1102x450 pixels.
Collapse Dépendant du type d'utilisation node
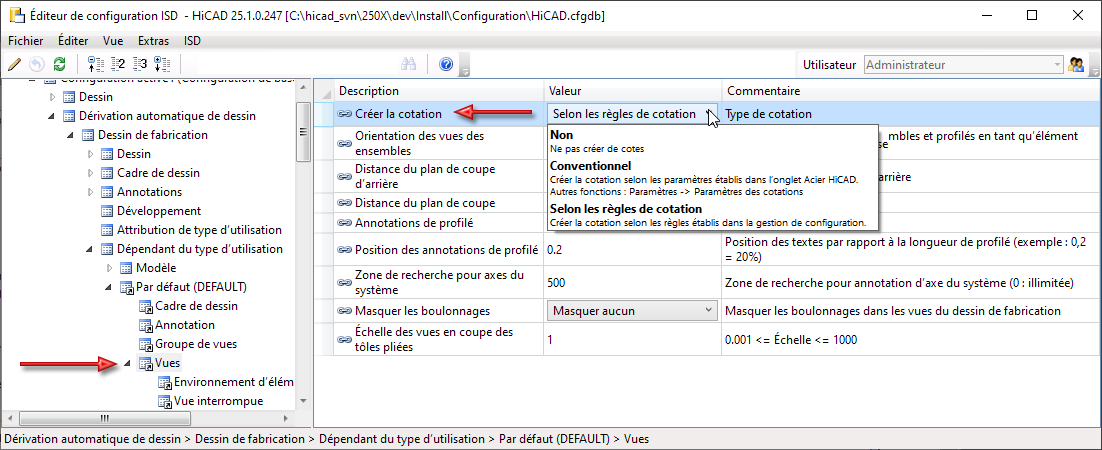[x=90, y=249]
